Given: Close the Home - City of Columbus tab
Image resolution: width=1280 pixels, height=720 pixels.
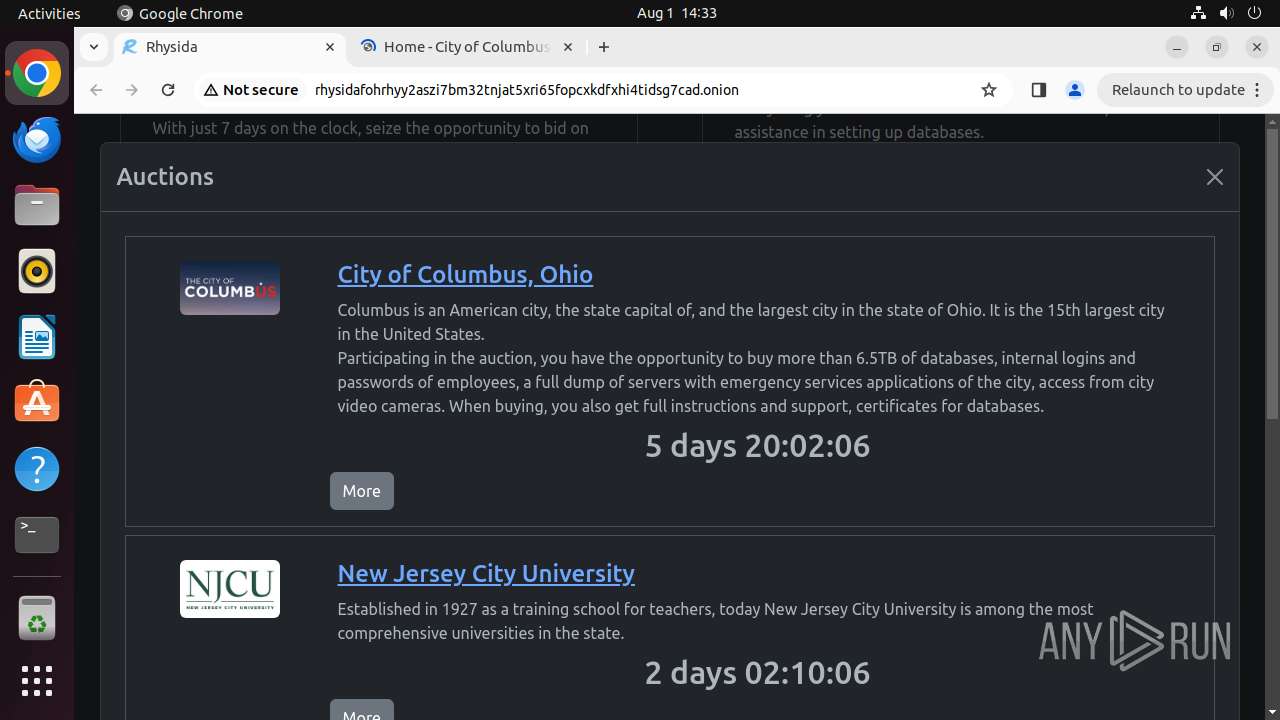Looking at the screenshot, I should click(568, 47).
